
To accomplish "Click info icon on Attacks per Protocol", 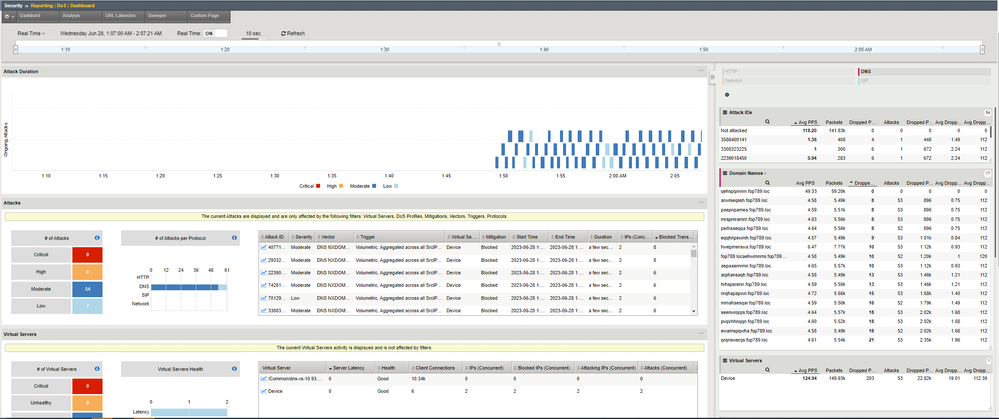I will point(233,238).
